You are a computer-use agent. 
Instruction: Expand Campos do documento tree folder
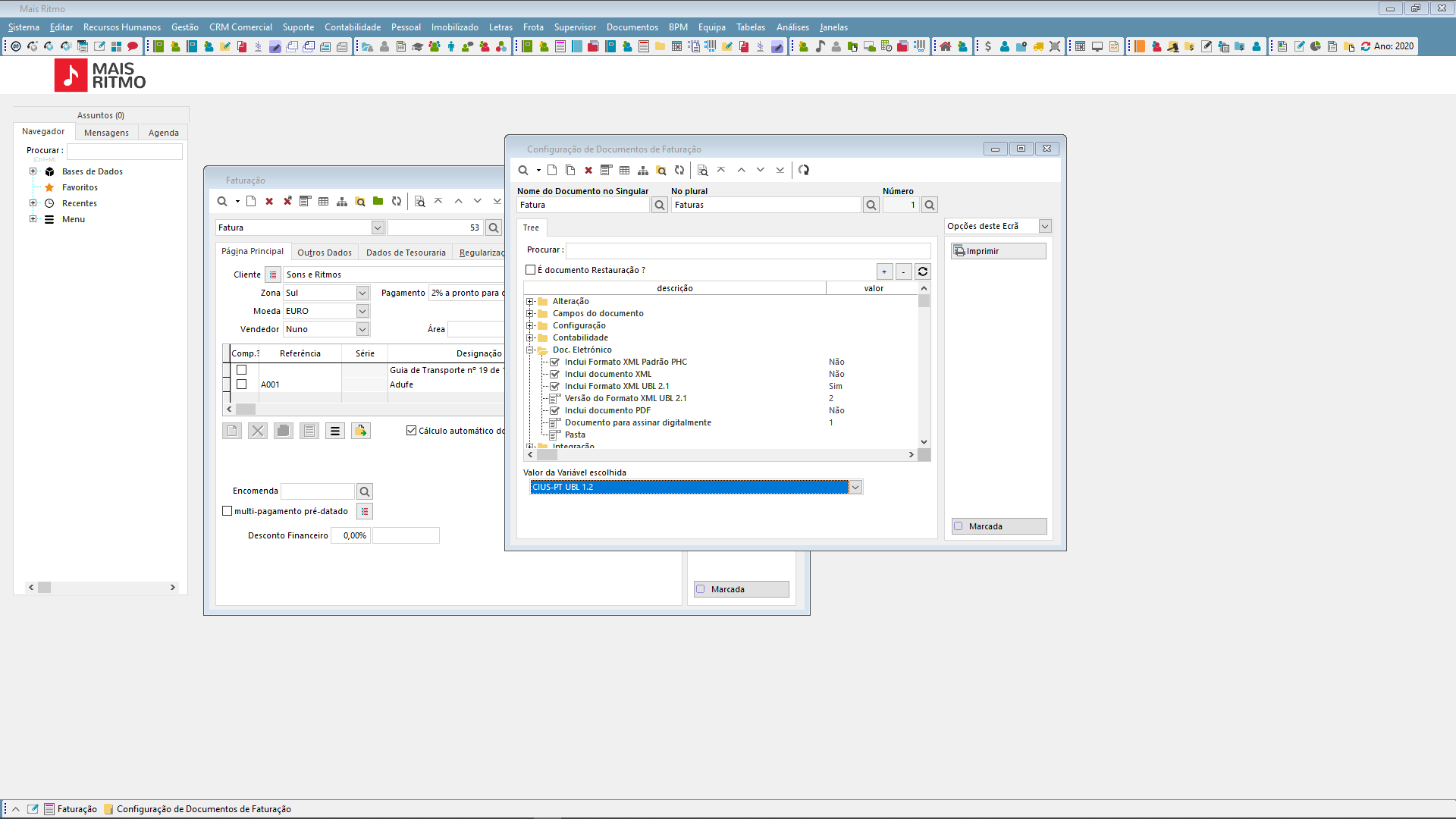pos(530,314)
